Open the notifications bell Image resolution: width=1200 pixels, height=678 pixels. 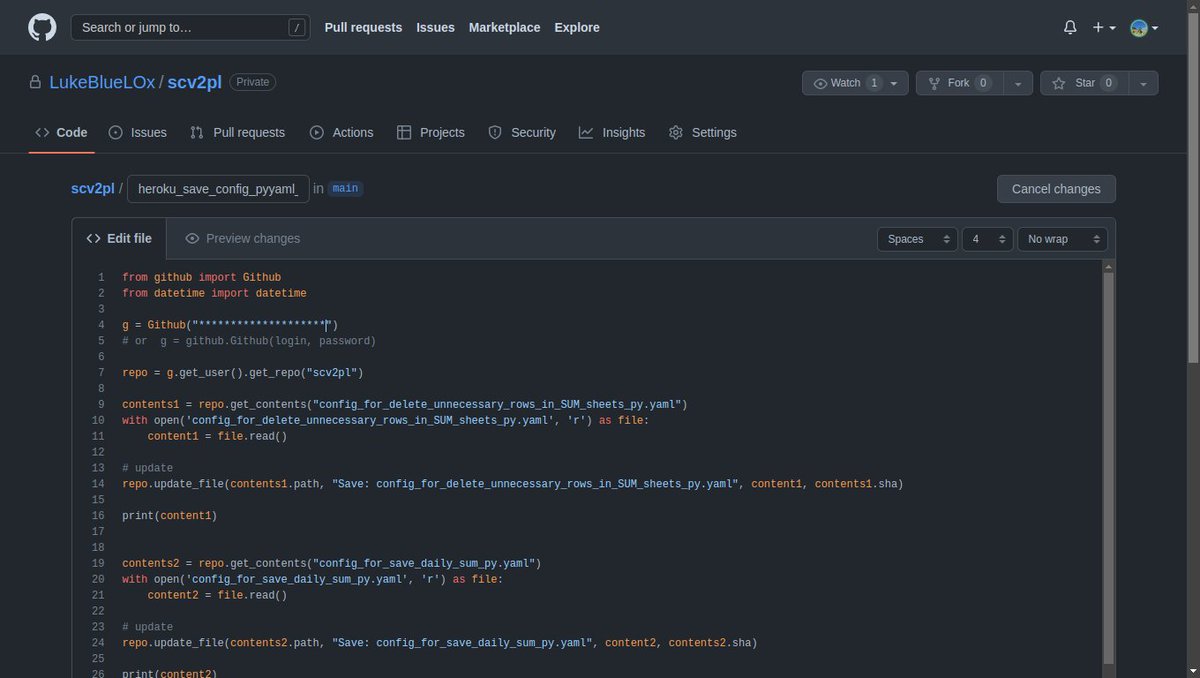[1070, 28]
